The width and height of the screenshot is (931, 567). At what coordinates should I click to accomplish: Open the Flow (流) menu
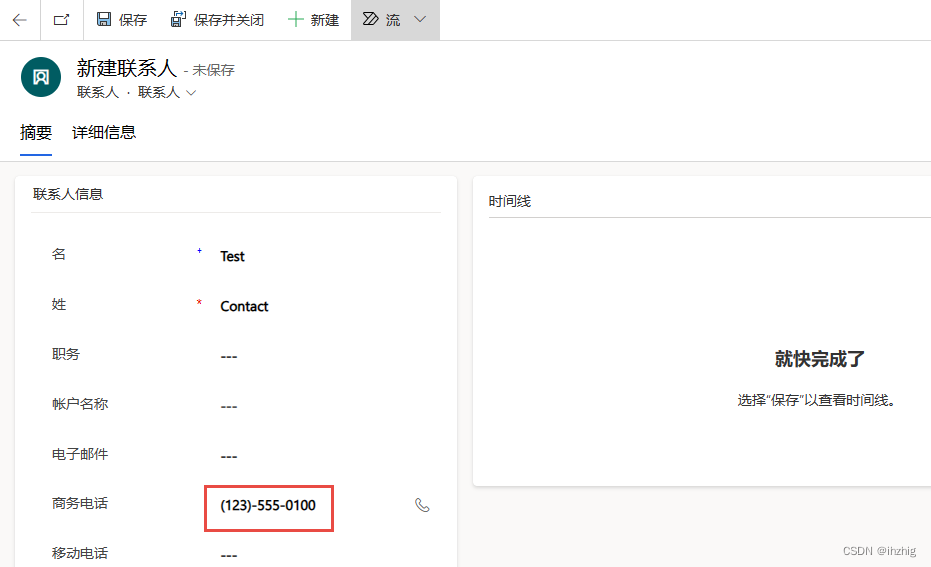(x=395, y=20)
